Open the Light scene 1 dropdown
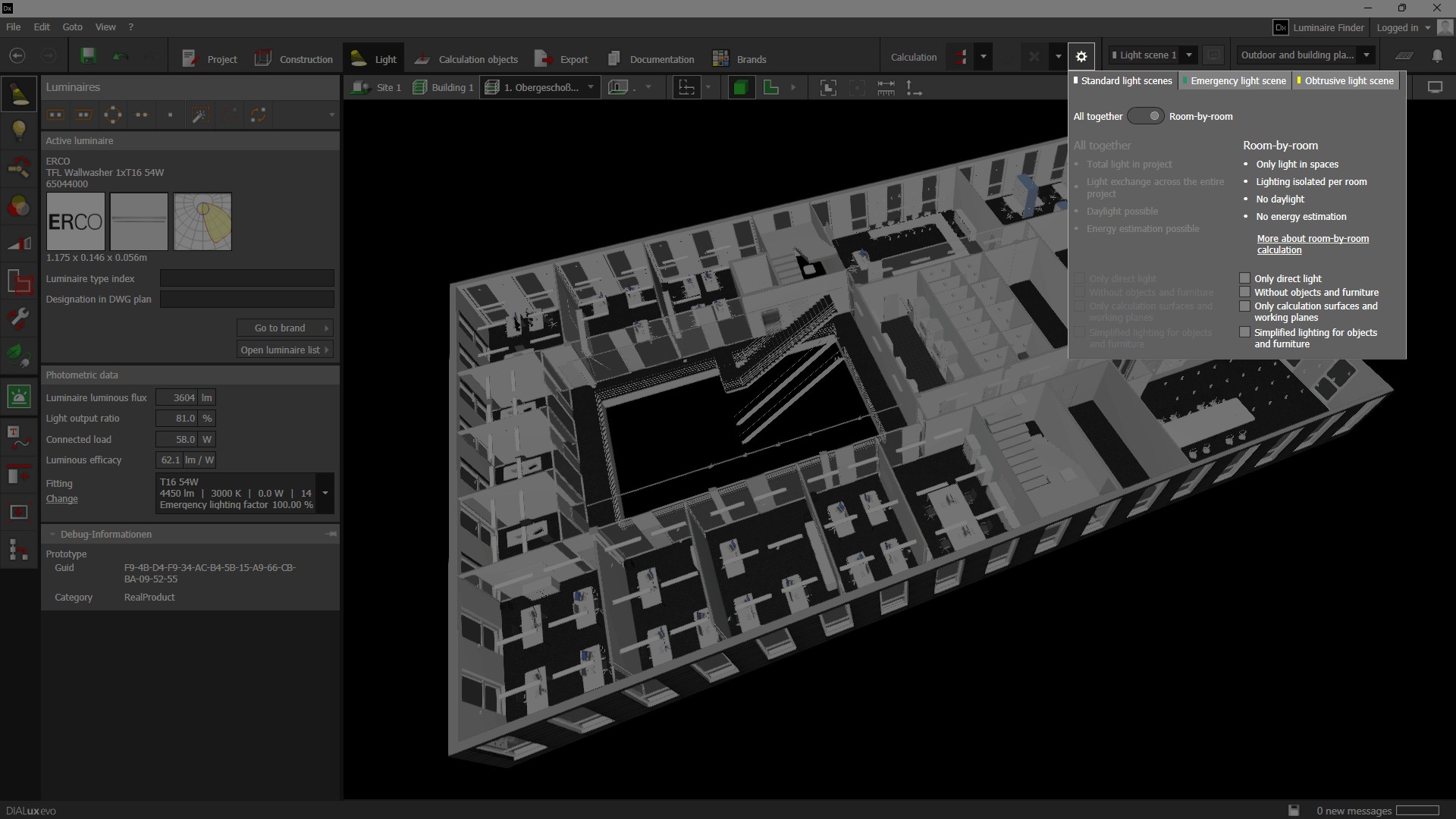 (x=1189, y=55)
